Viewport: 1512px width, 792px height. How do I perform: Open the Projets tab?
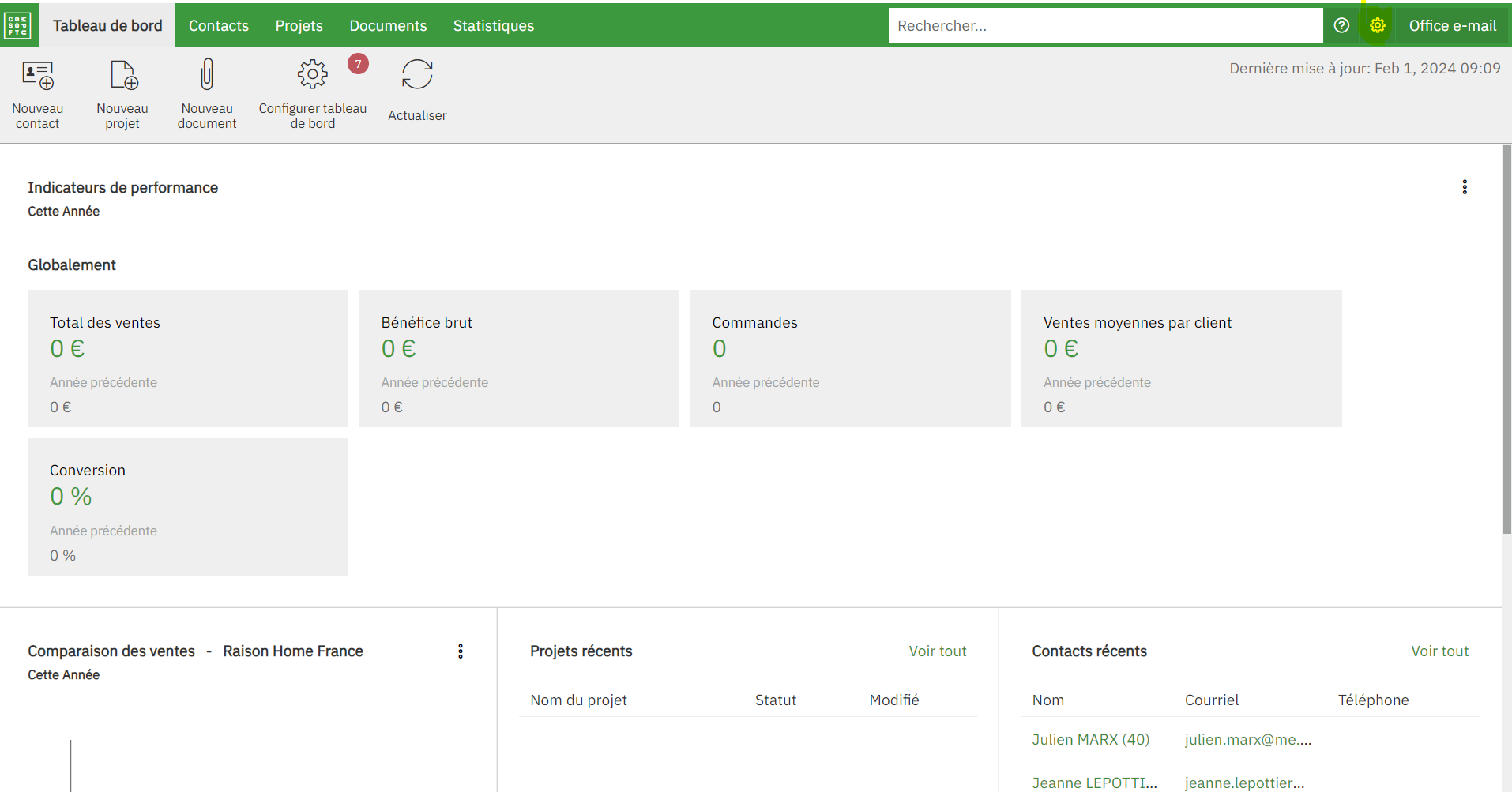coord(299,25)
